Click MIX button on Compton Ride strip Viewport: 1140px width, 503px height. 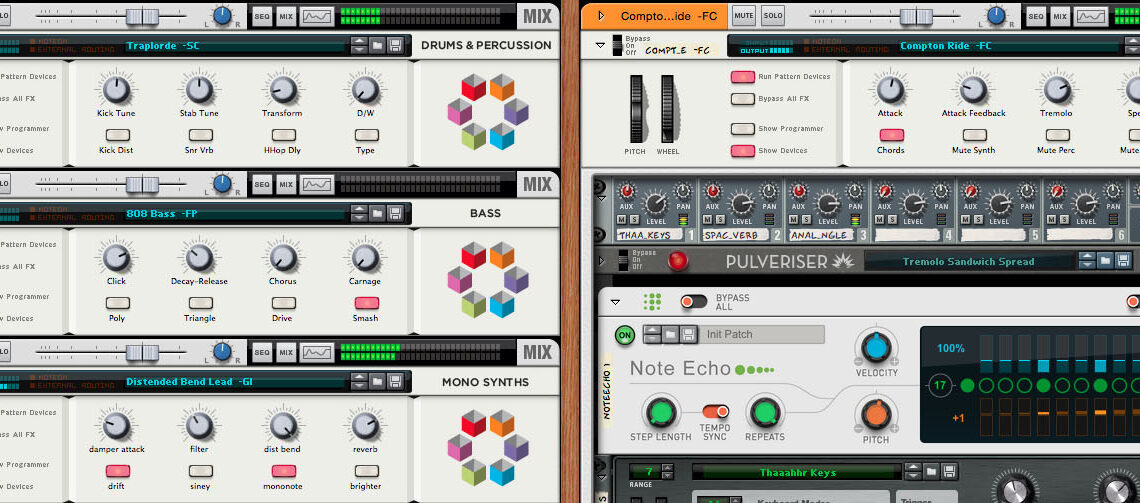pos(1061,16)
